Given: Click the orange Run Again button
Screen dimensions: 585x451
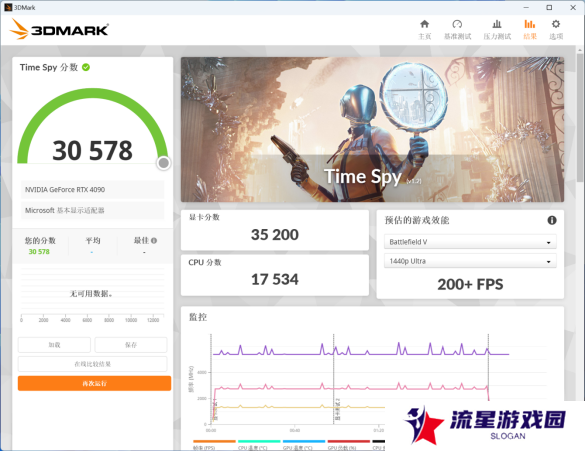Looking at the screenshot, I should 94,383.
